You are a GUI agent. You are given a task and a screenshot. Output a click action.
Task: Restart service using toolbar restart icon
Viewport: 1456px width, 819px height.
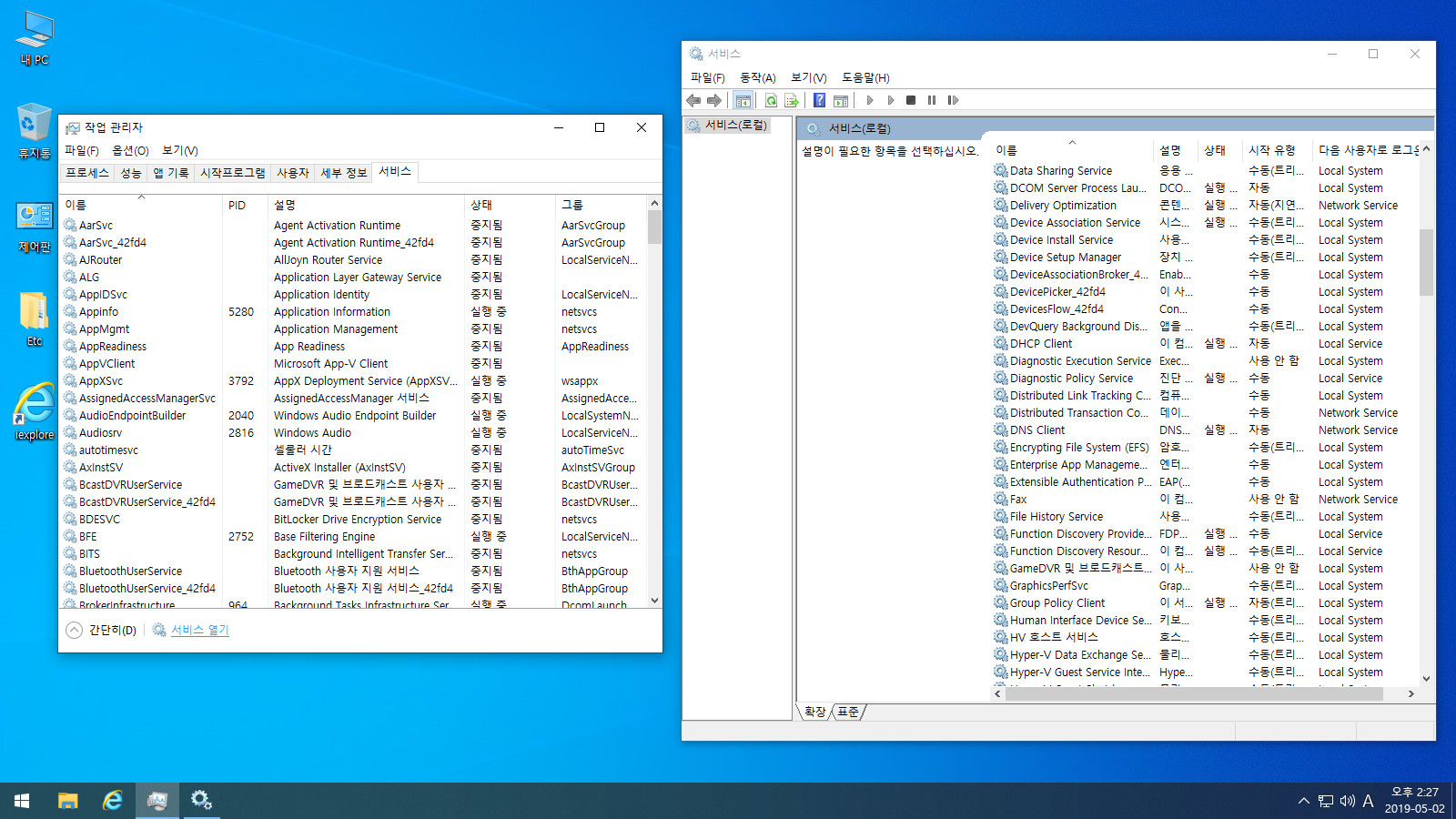(x=953, y=100)
